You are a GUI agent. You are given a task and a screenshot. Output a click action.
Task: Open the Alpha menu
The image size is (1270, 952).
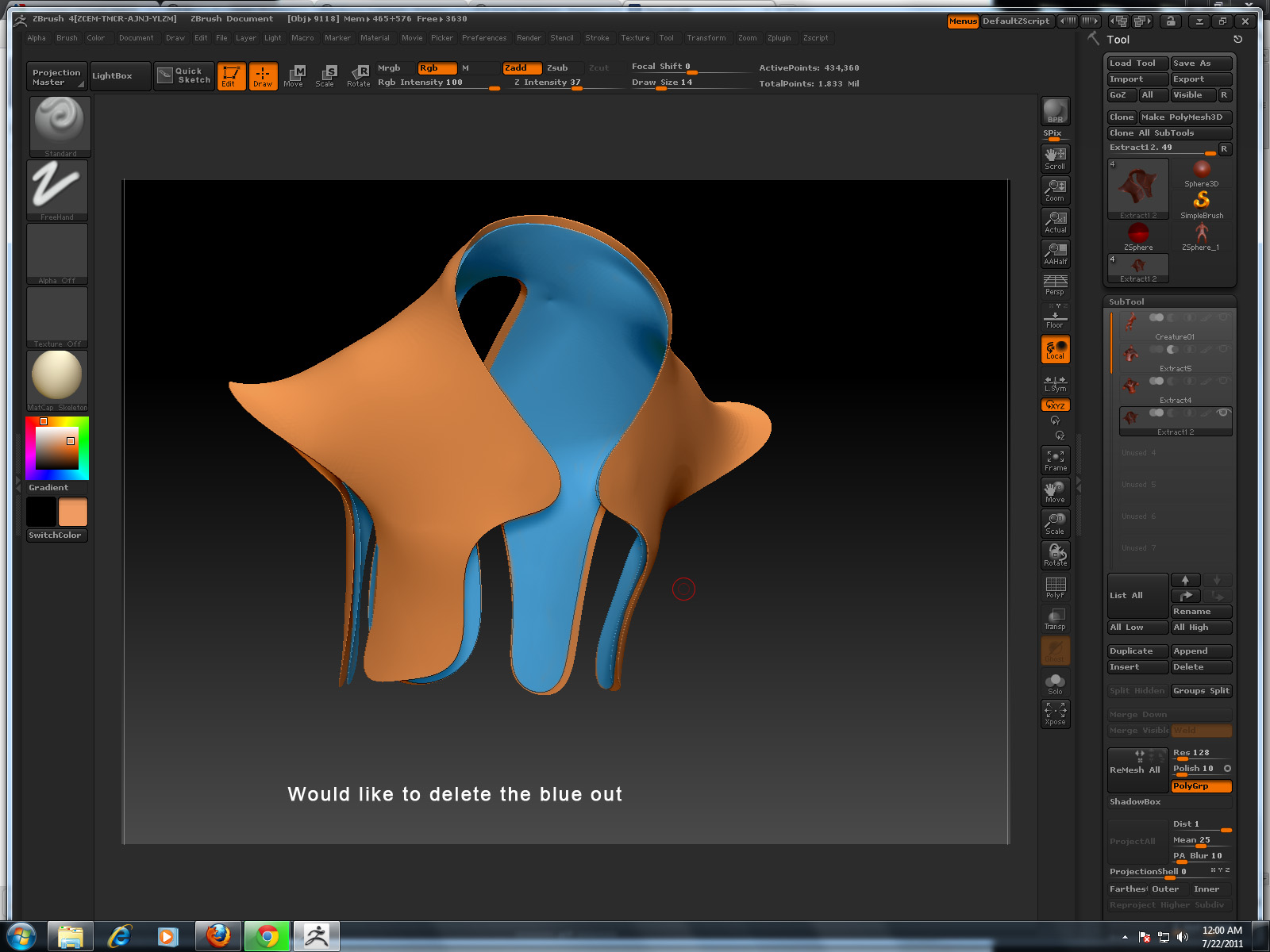click(37, 38)
